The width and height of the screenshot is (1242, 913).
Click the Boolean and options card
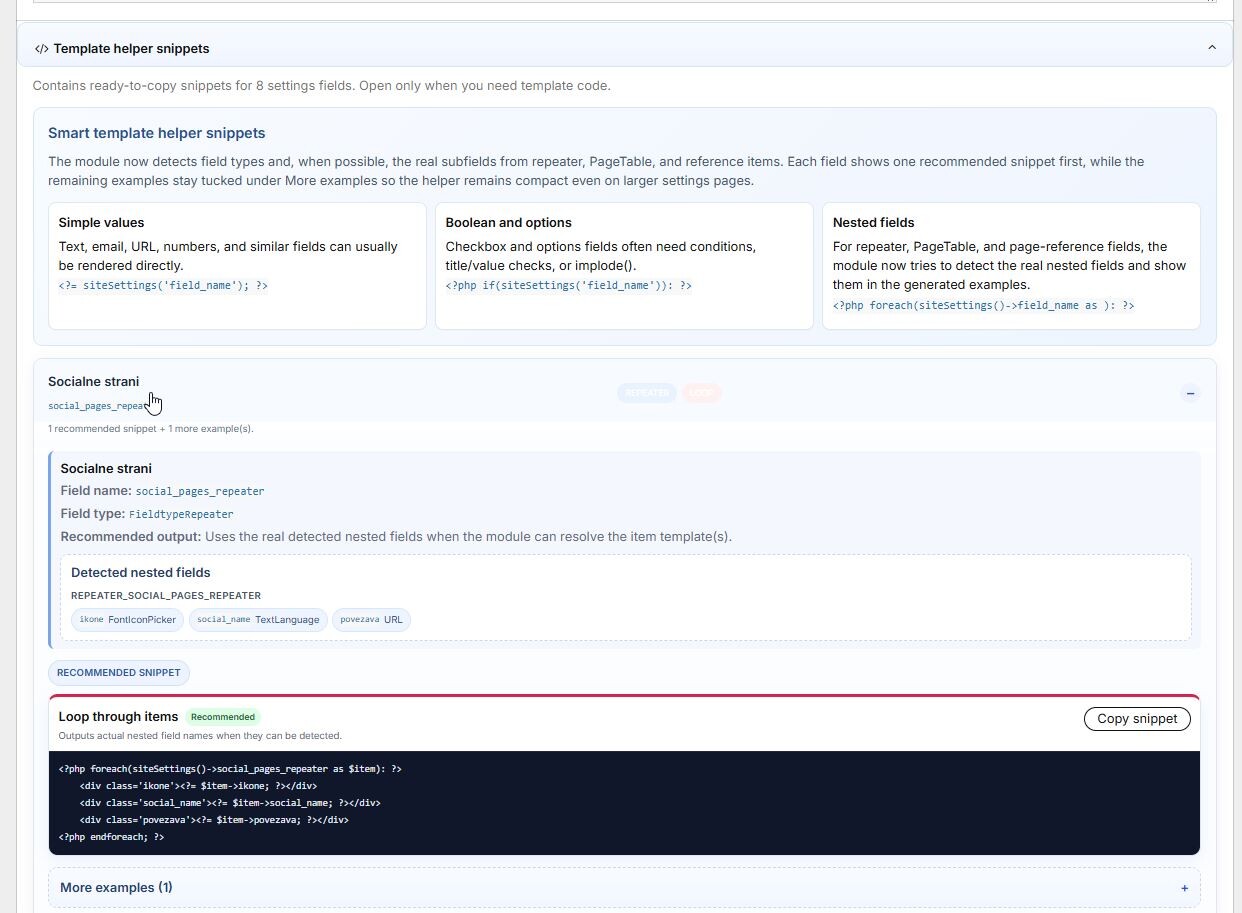[x=624, y=265]
